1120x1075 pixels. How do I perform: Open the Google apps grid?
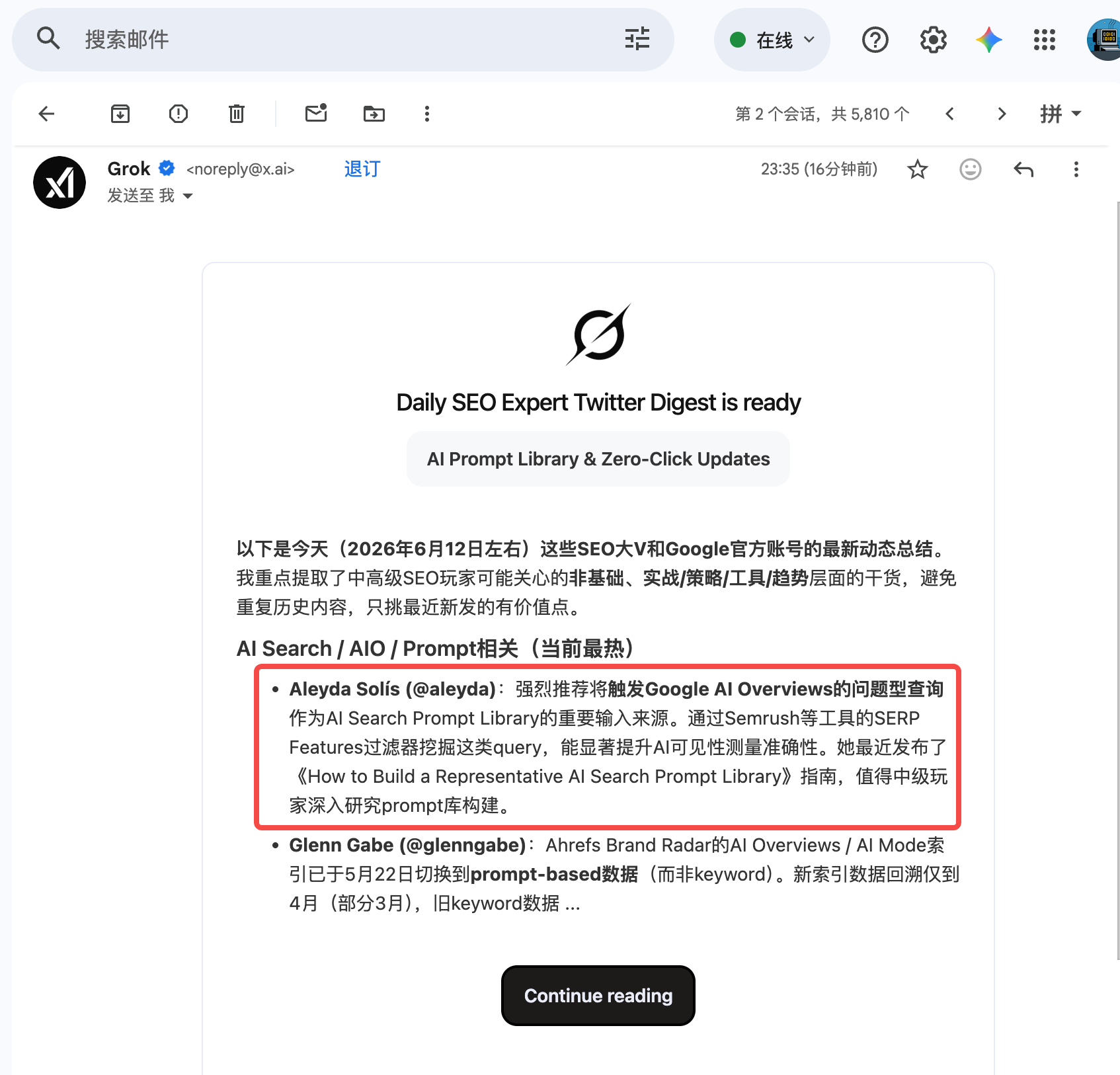(1045, 40)
